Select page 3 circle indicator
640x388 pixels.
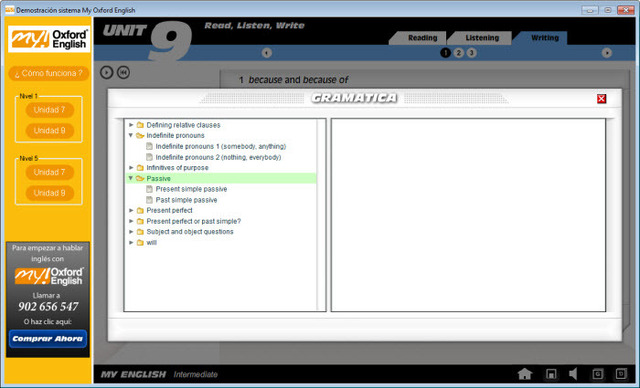pos(471,53)
